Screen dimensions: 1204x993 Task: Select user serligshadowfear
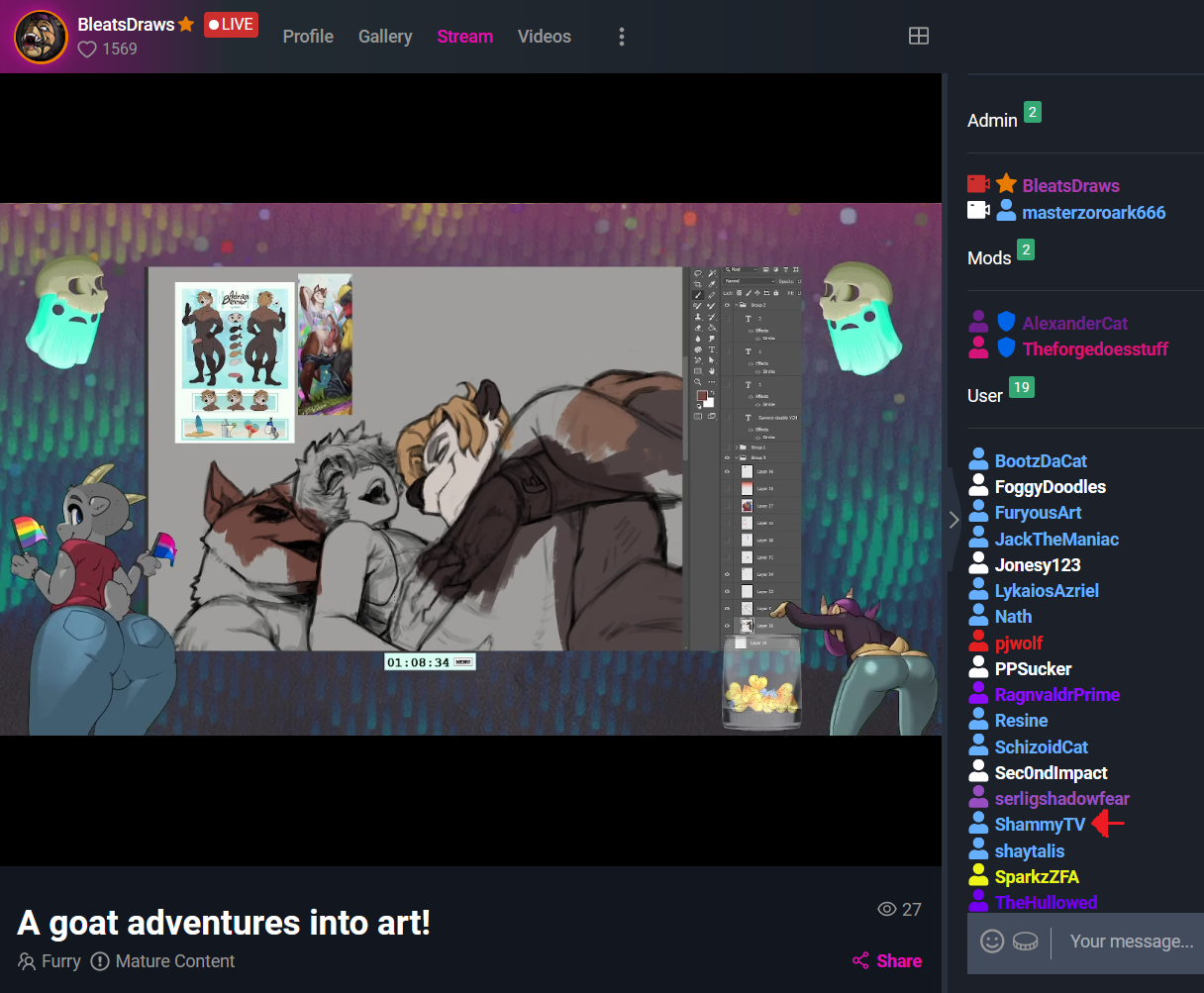click(1062, 799)
